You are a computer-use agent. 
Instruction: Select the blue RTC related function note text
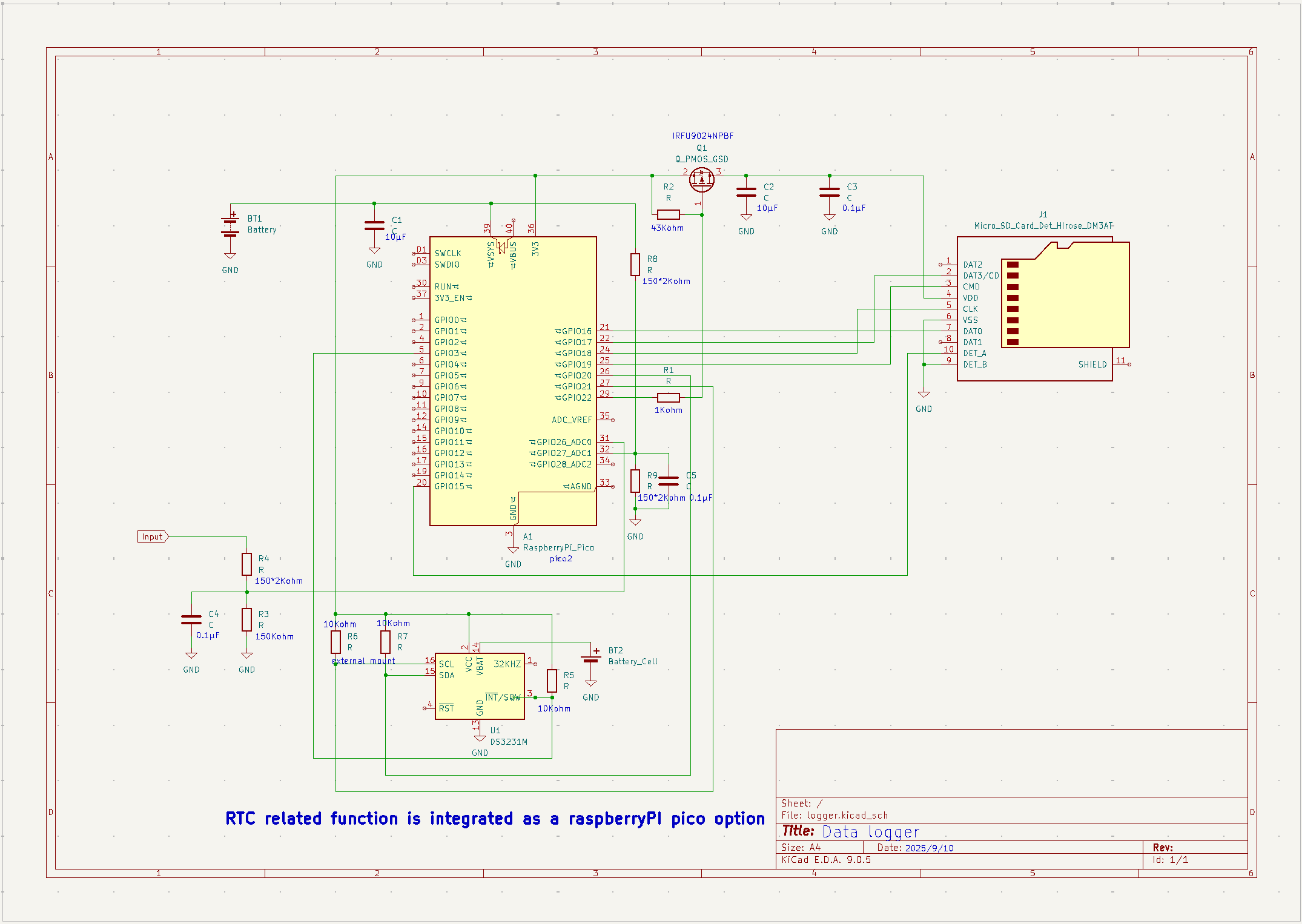[x=494, y=819]
